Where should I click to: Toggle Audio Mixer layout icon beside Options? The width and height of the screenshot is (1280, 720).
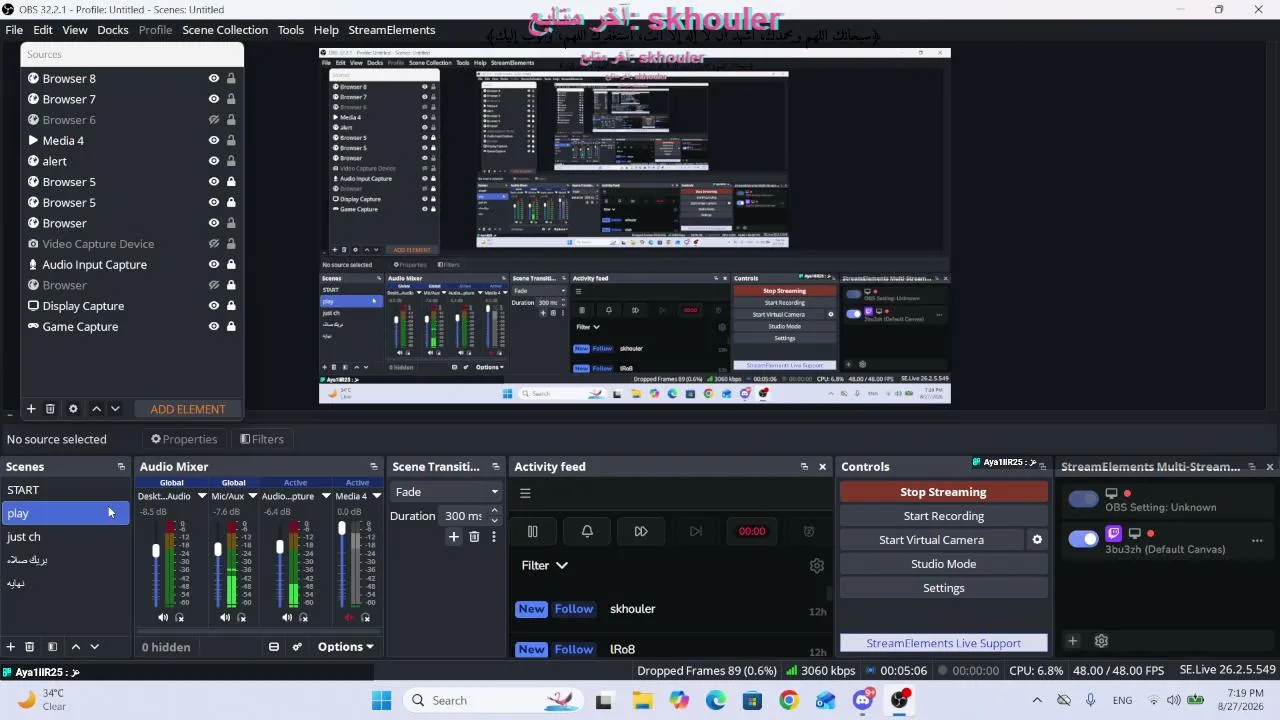point(274,647)
